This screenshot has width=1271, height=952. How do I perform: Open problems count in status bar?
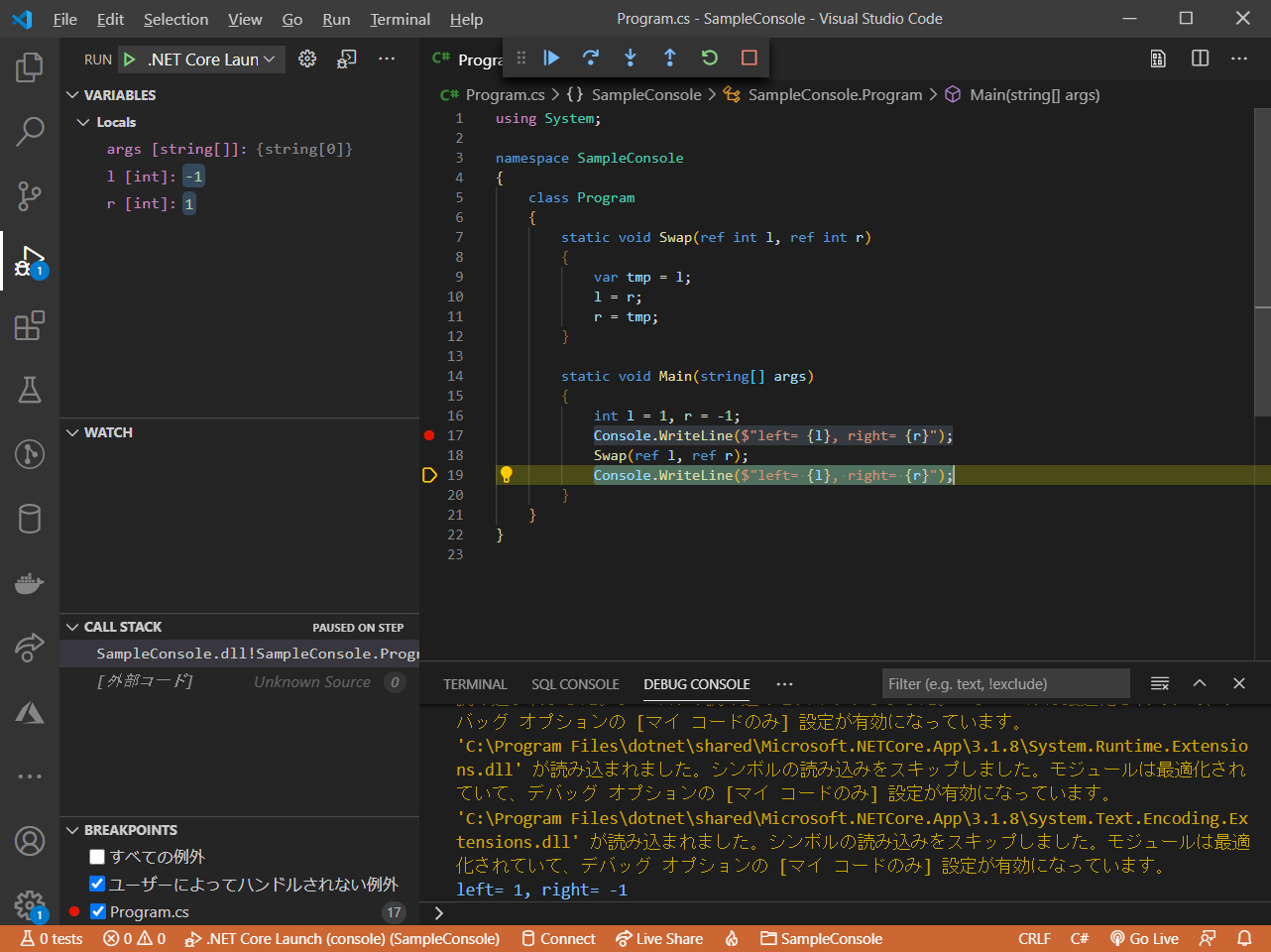pos(135,939)
